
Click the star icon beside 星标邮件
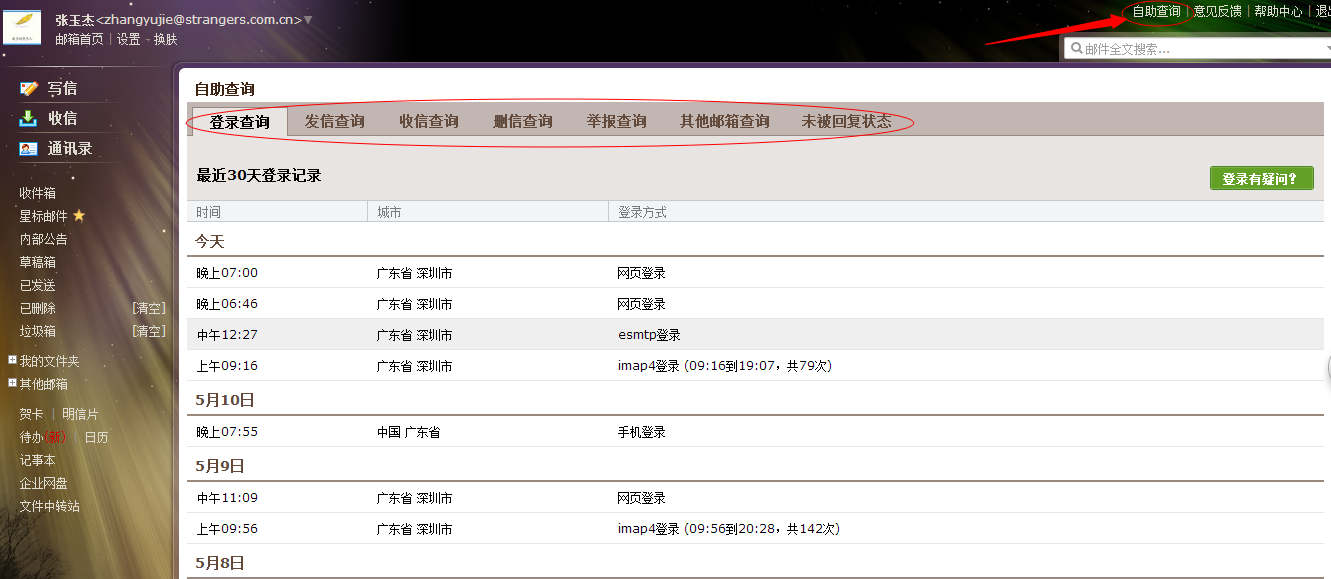(79, 216)
